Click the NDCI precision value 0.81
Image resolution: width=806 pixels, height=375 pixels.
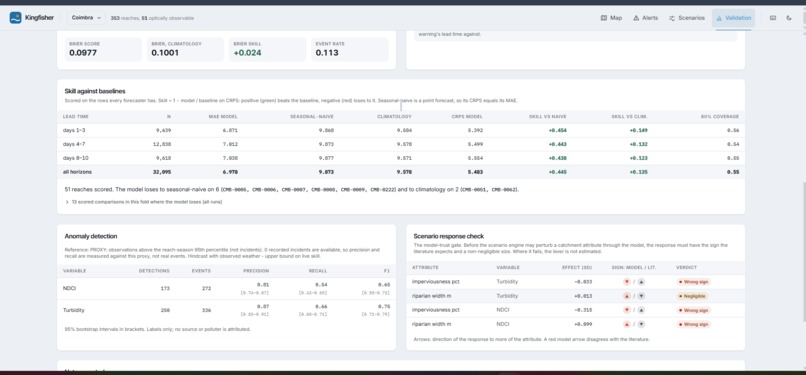click(x=264, y=285)
